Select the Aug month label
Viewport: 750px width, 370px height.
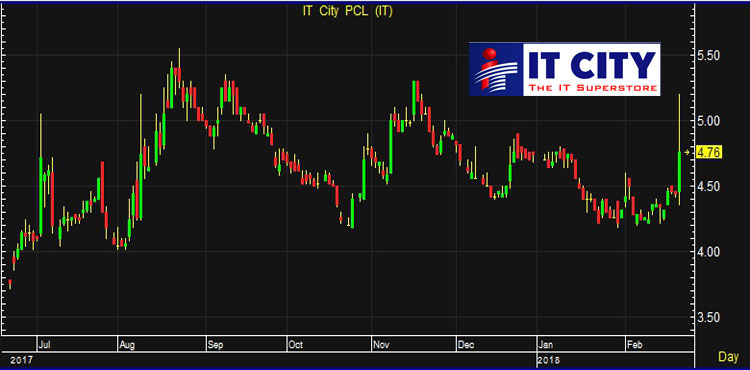point(126,344)
